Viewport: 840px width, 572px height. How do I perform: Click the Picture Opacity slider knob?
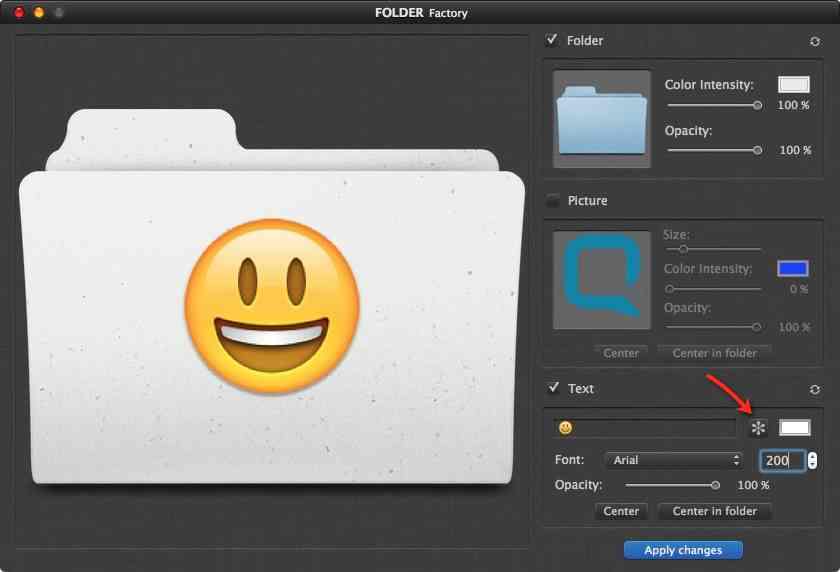756,327
